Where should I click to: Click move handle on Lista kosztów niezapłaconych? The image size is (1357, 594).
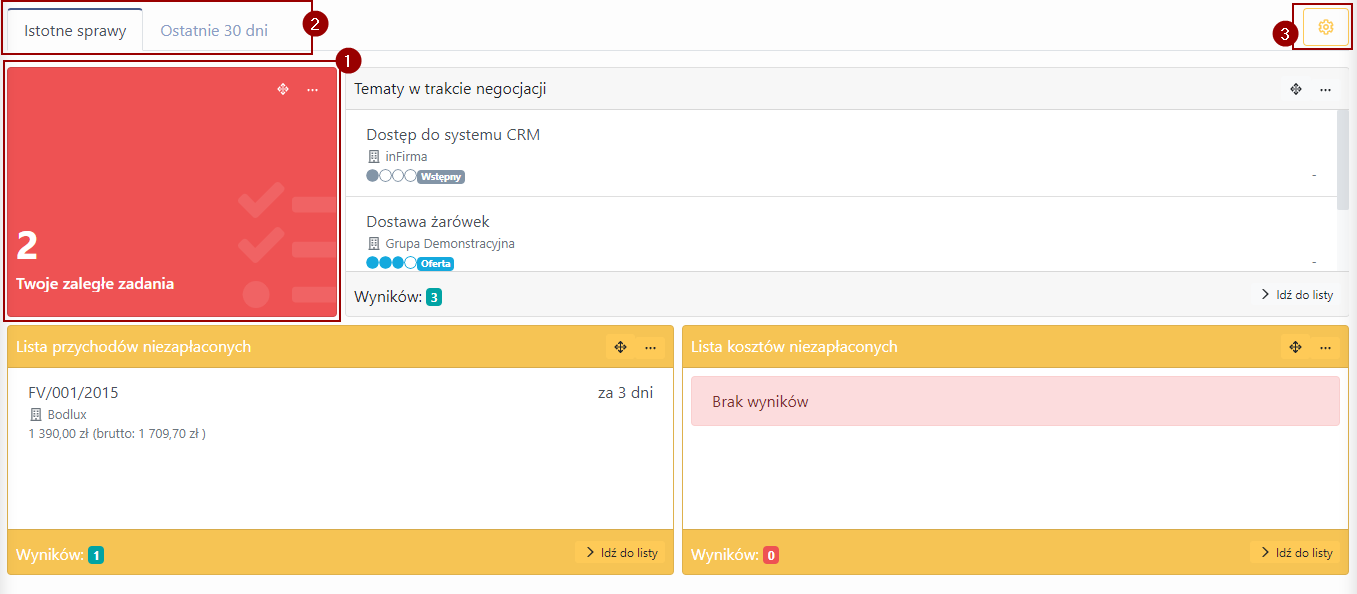click(1295, 347)
